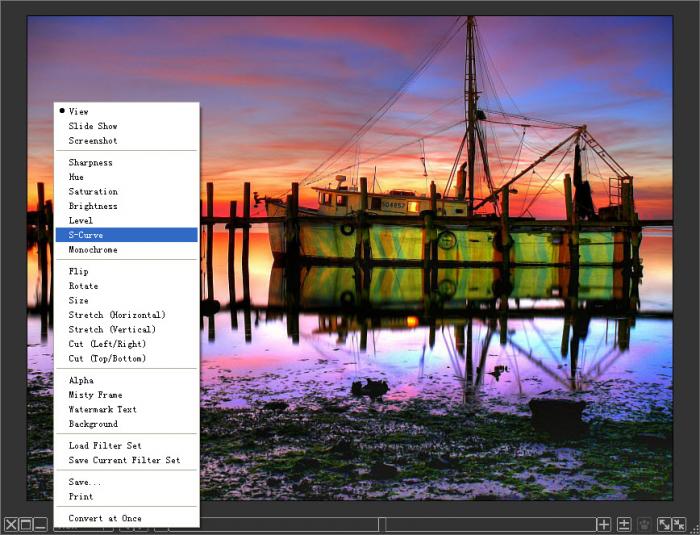Select the Hue adjustment
This screenshot has height=535, width=700.
coord(126,177)
